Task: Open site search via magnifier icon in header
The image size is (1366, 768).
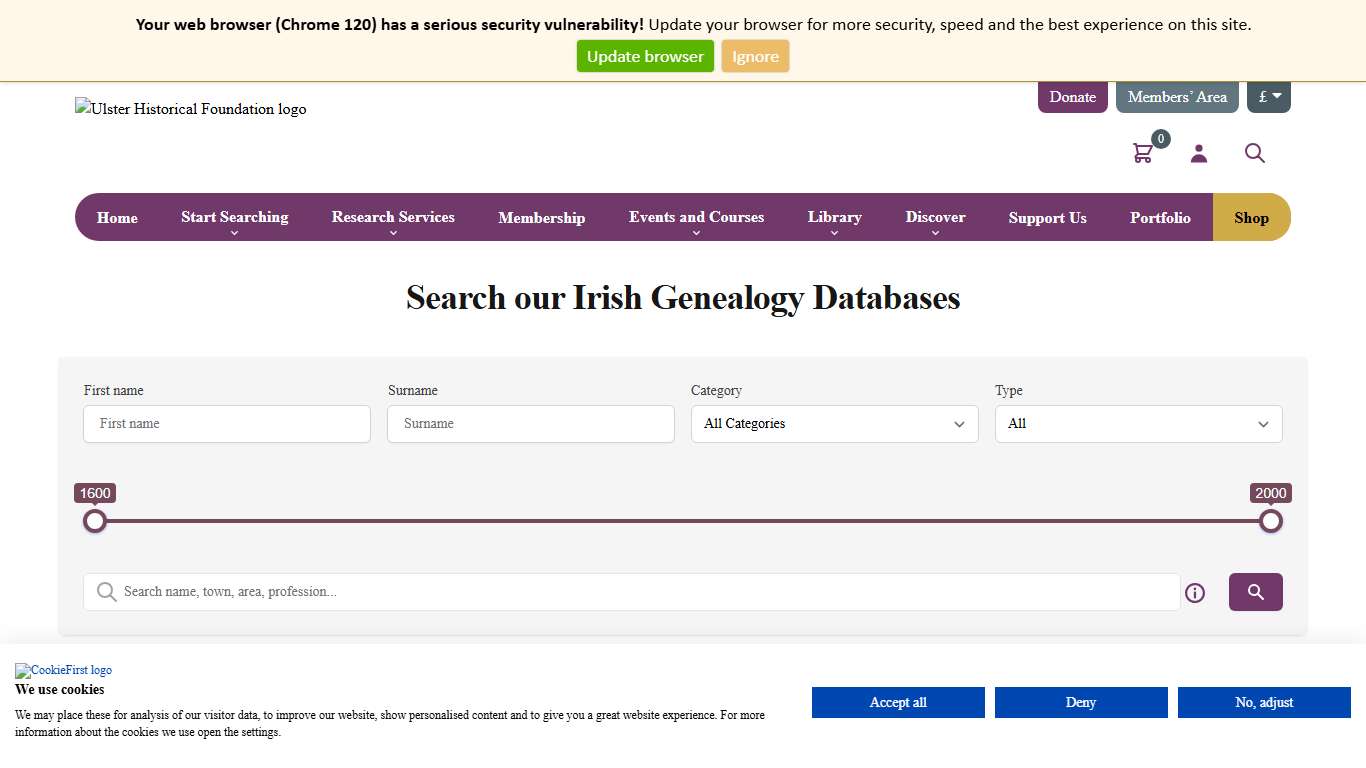Action: [x=1255, y=153]
